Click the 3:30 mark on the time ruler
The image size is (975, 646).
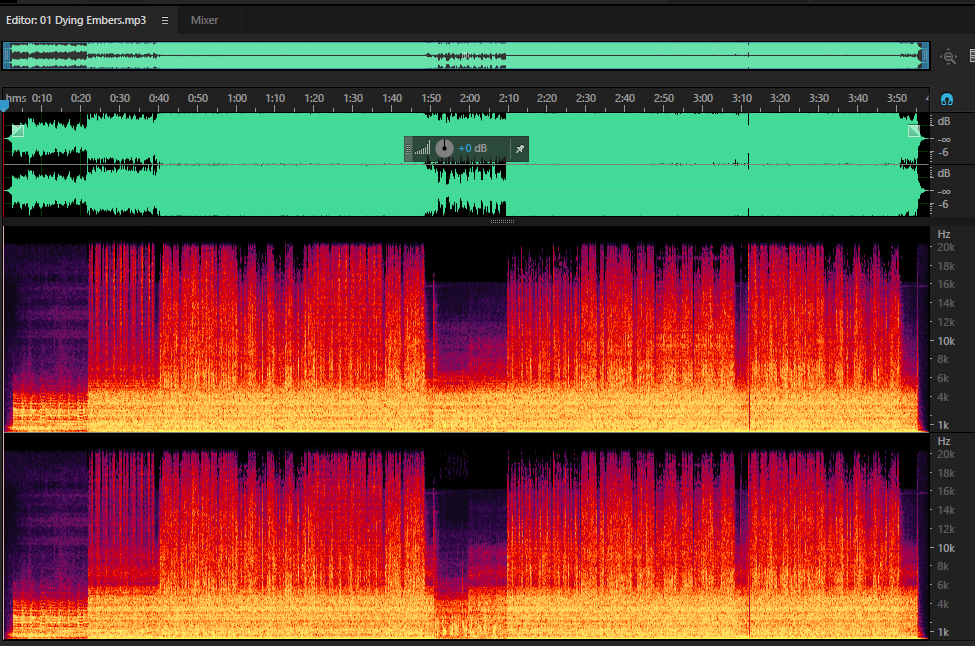pyautogui.click(x=819, y=98)
